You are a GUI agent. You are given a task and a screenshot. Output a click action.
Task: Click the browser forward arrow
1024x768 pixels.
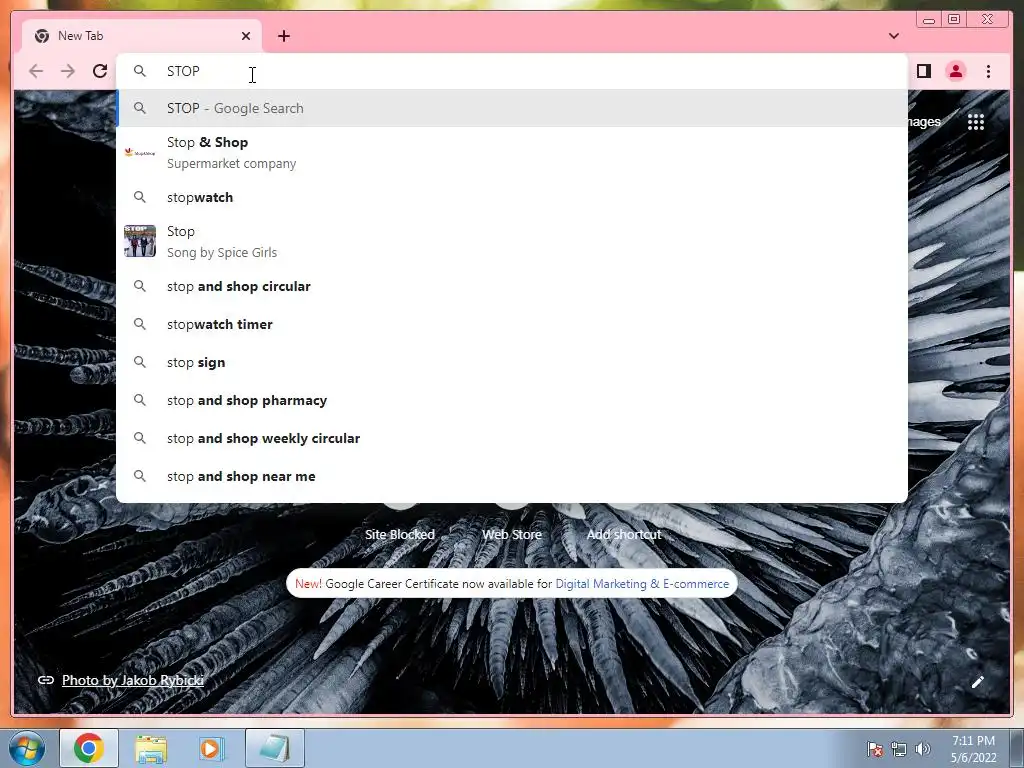coord(68,71)
